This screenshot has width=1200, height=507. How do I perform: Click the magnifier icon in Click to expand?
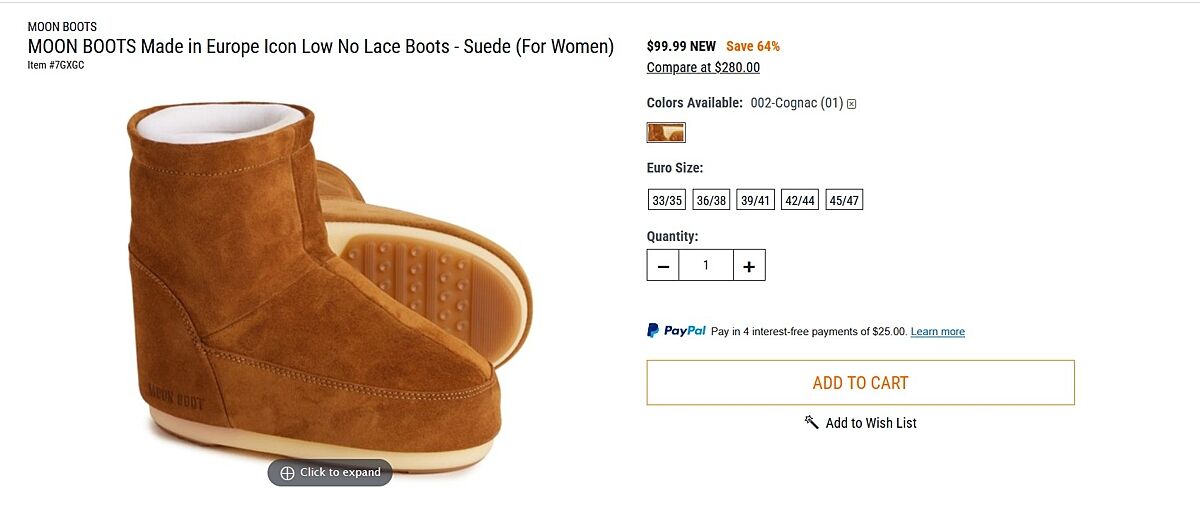[x=287, y=473]
